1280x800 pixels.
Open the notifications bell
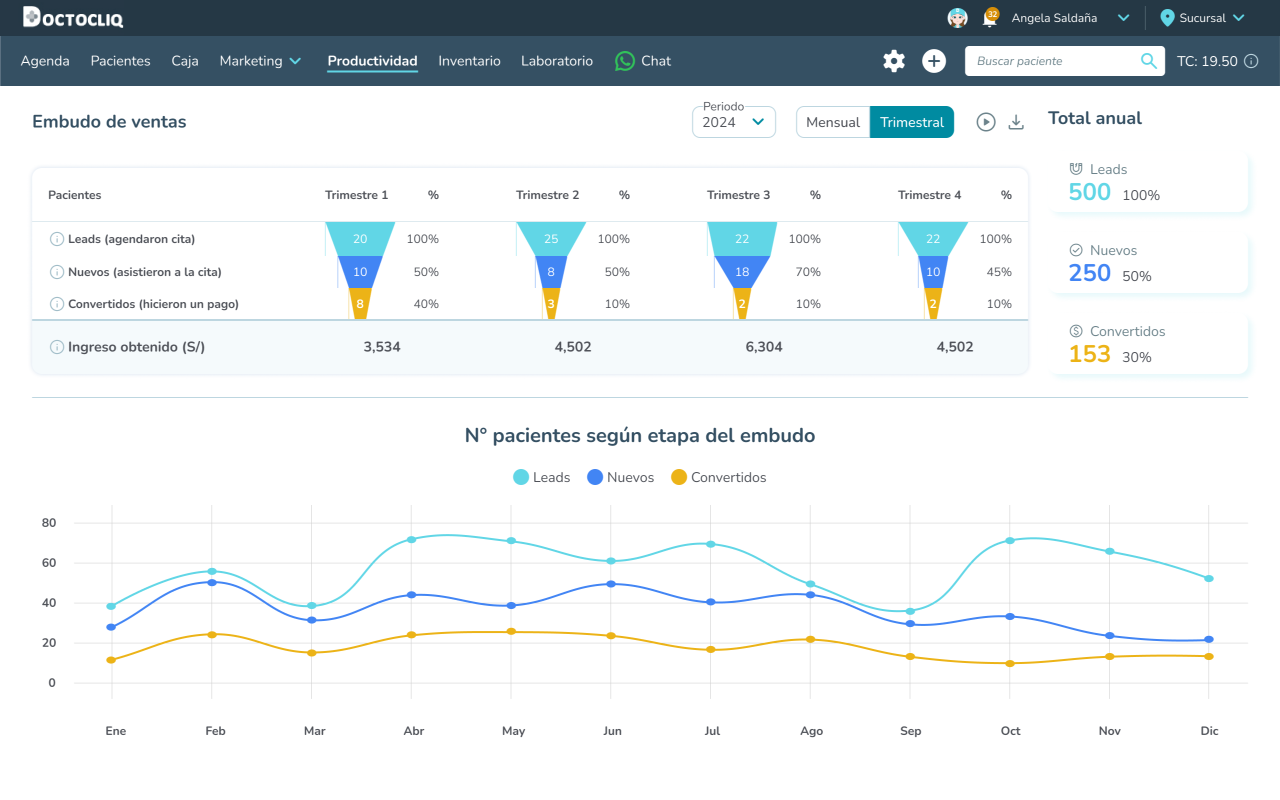tap(990, 18)
